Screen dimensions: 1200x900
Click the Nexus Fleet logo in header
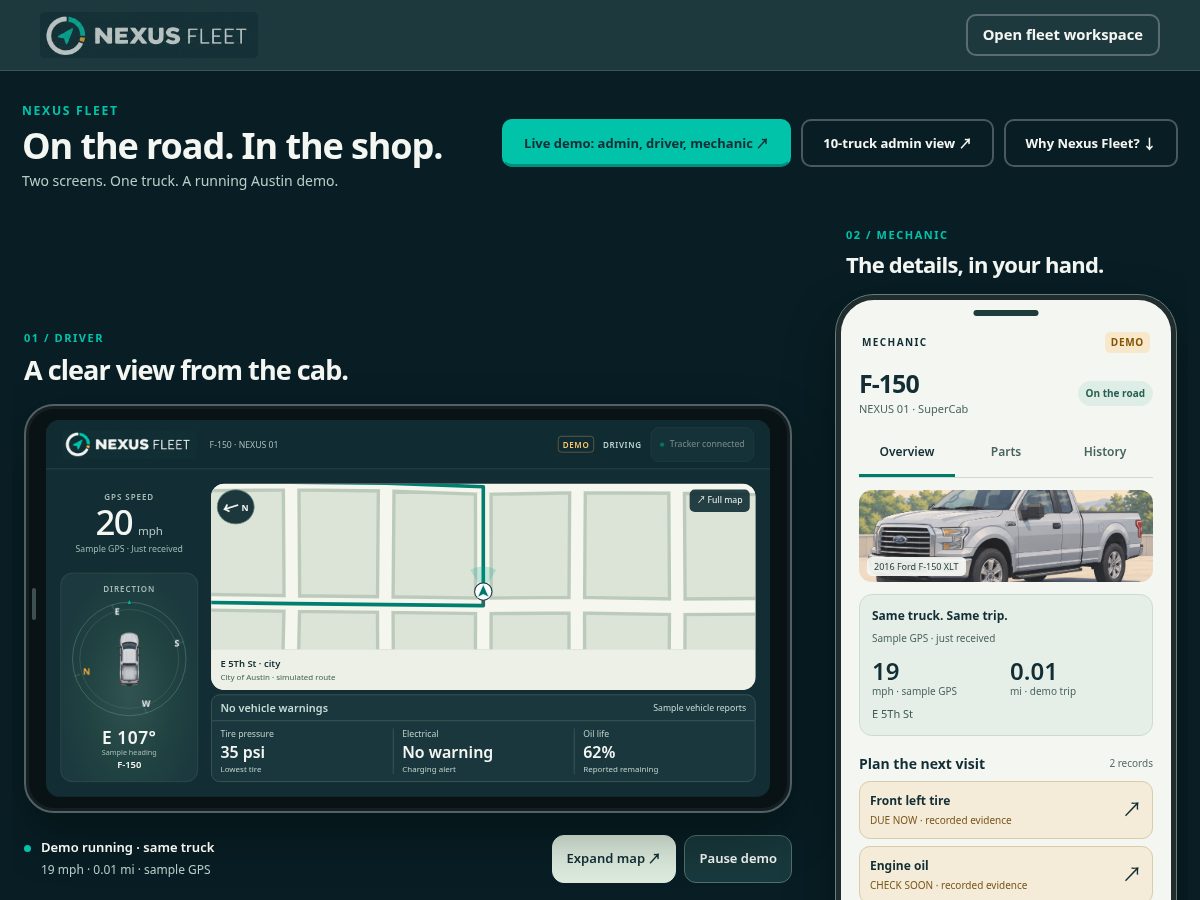pyautogui.click(x=149, y=35)
